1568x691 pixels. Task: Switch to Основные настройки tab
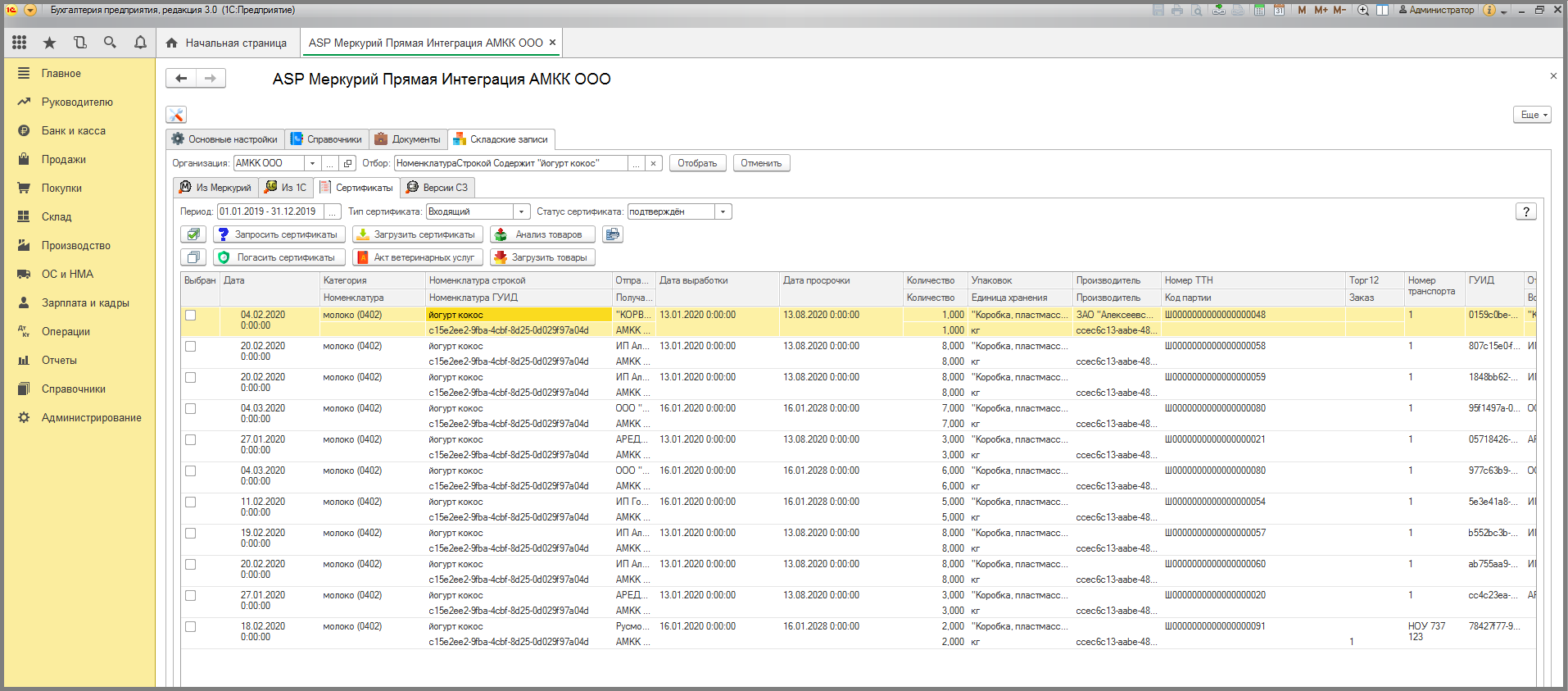[225, 139]
